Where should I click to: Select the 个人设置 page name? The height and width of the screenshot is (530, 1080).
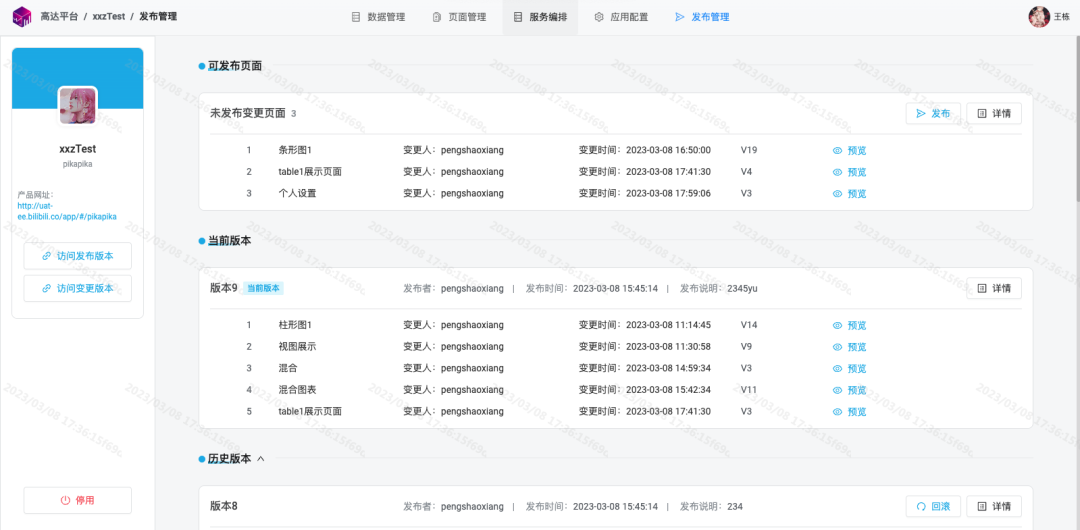pyautogui.click(x=298, y=194)
